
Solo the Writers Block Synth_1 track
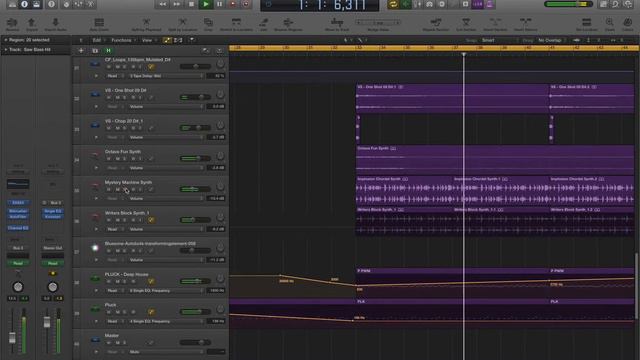pos(125,220)
